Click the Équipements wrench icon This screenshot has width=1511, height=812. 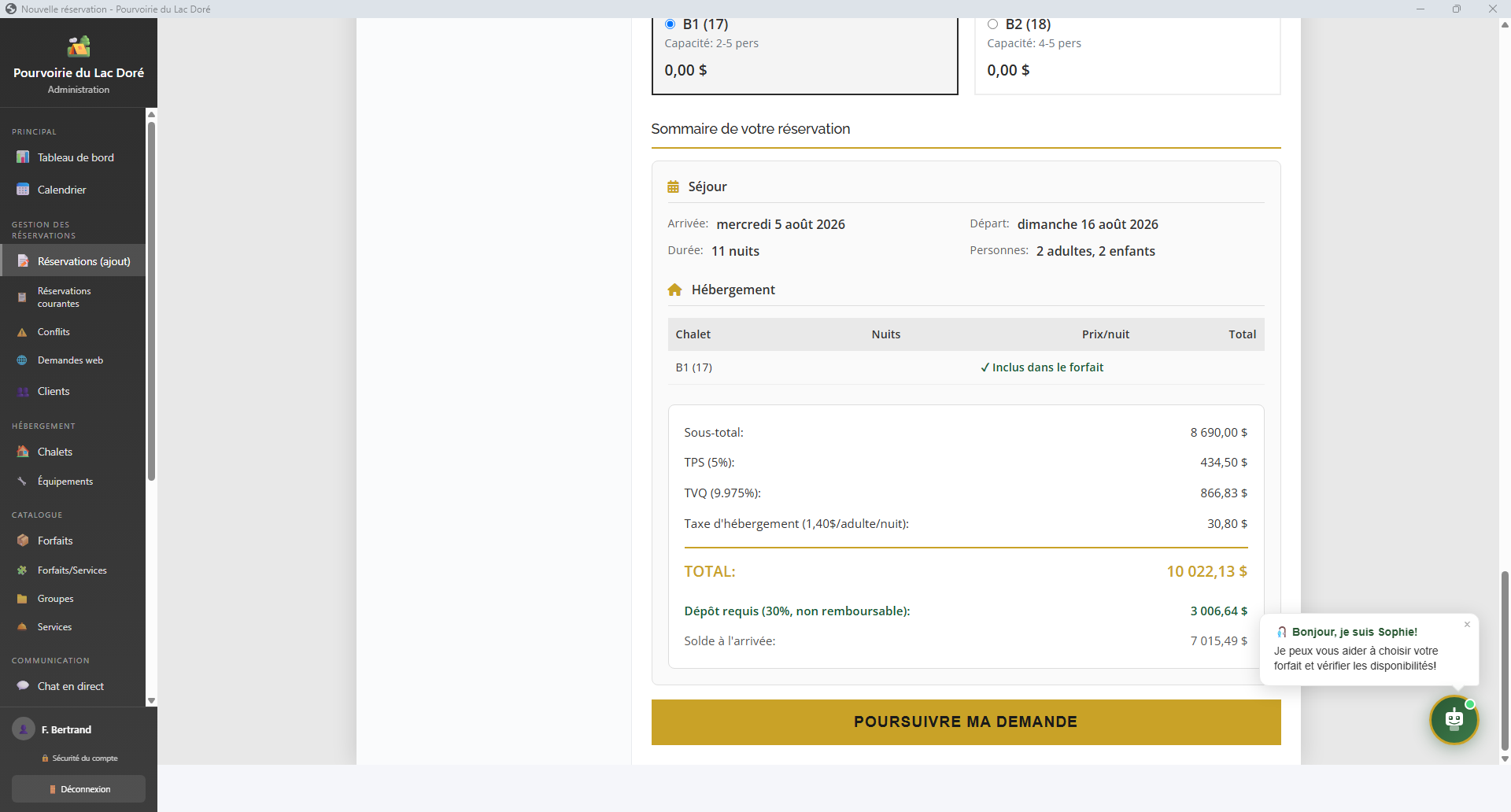[22, 481]
